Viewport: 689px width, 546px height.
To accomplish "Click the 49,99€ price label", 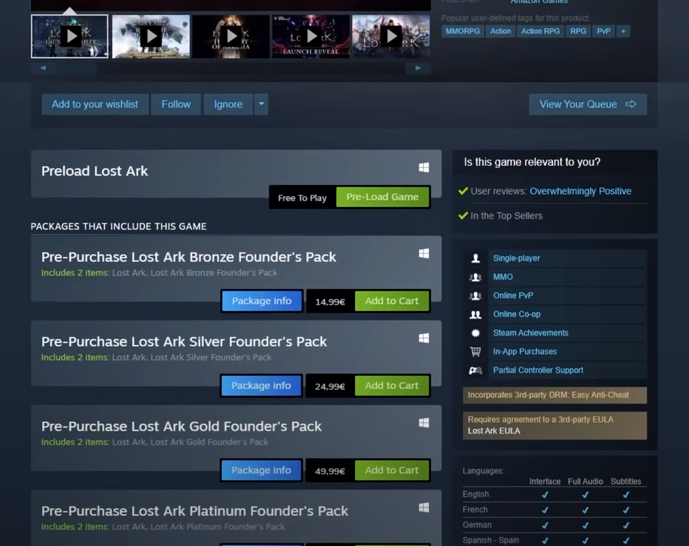I will (x=330, y=471).
